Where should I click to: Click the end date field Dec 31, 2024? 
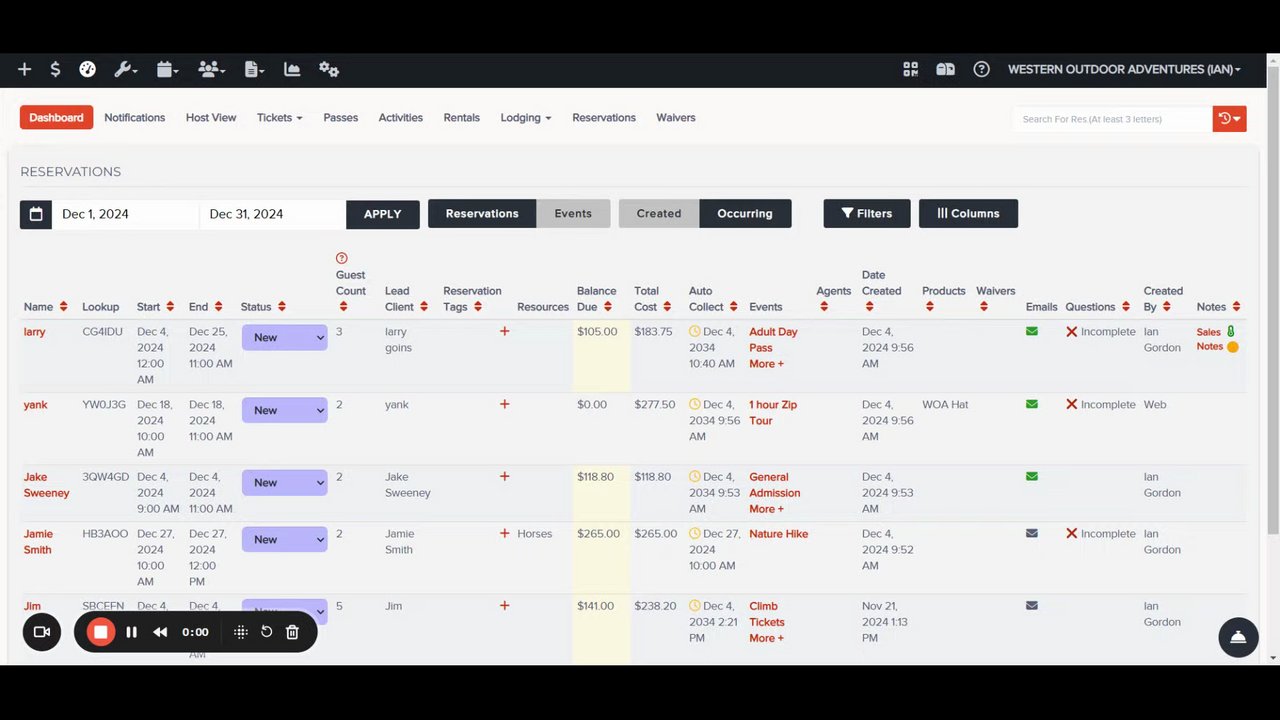(272, 214)
